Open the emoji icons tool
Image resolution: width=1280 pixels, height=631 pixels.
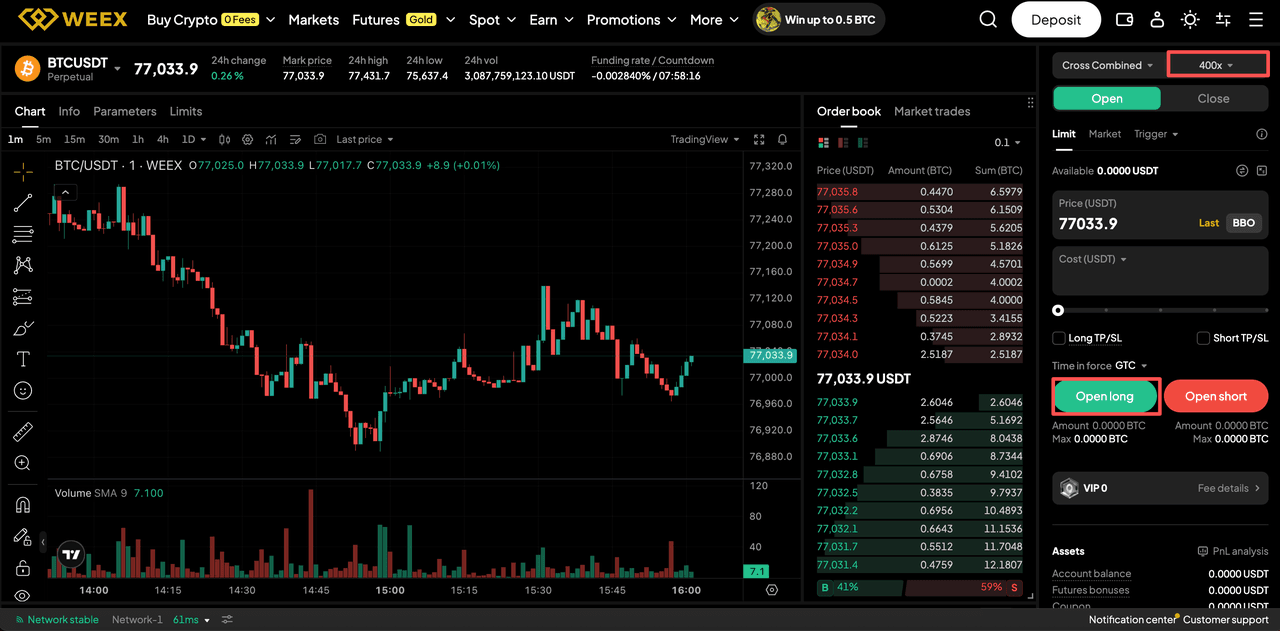(23, 390)
